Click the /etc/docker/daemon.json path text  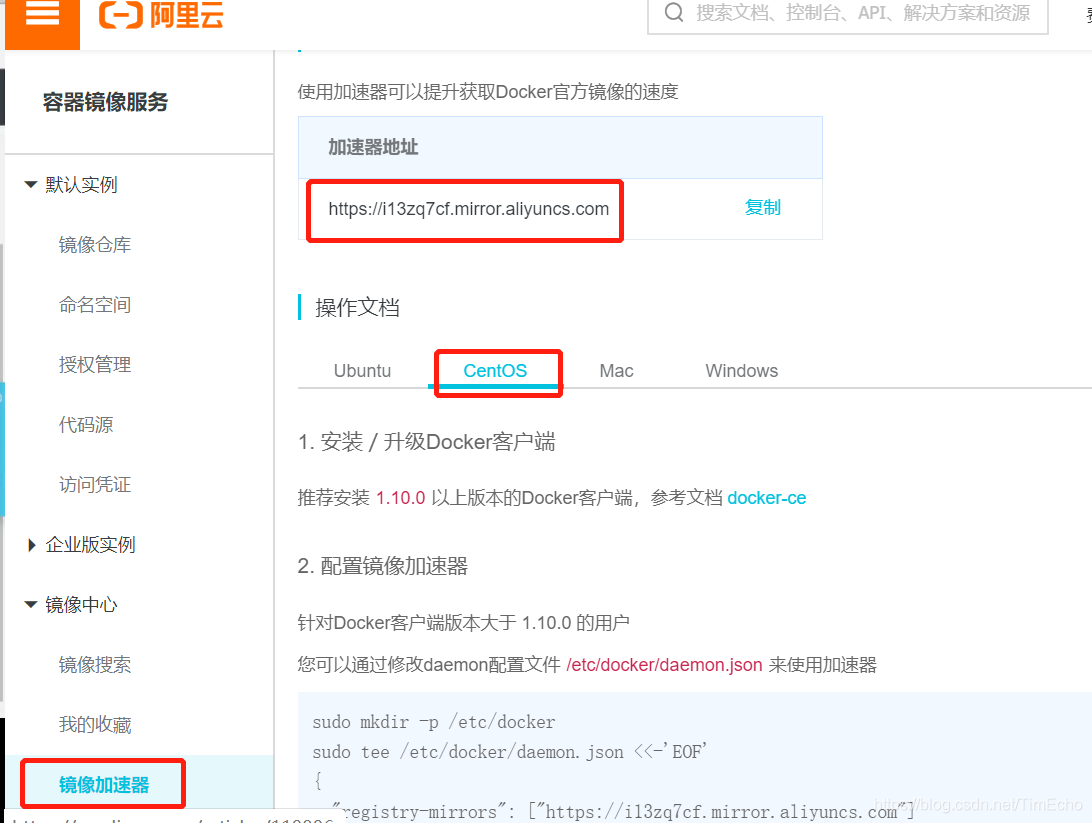coord(664,665)
